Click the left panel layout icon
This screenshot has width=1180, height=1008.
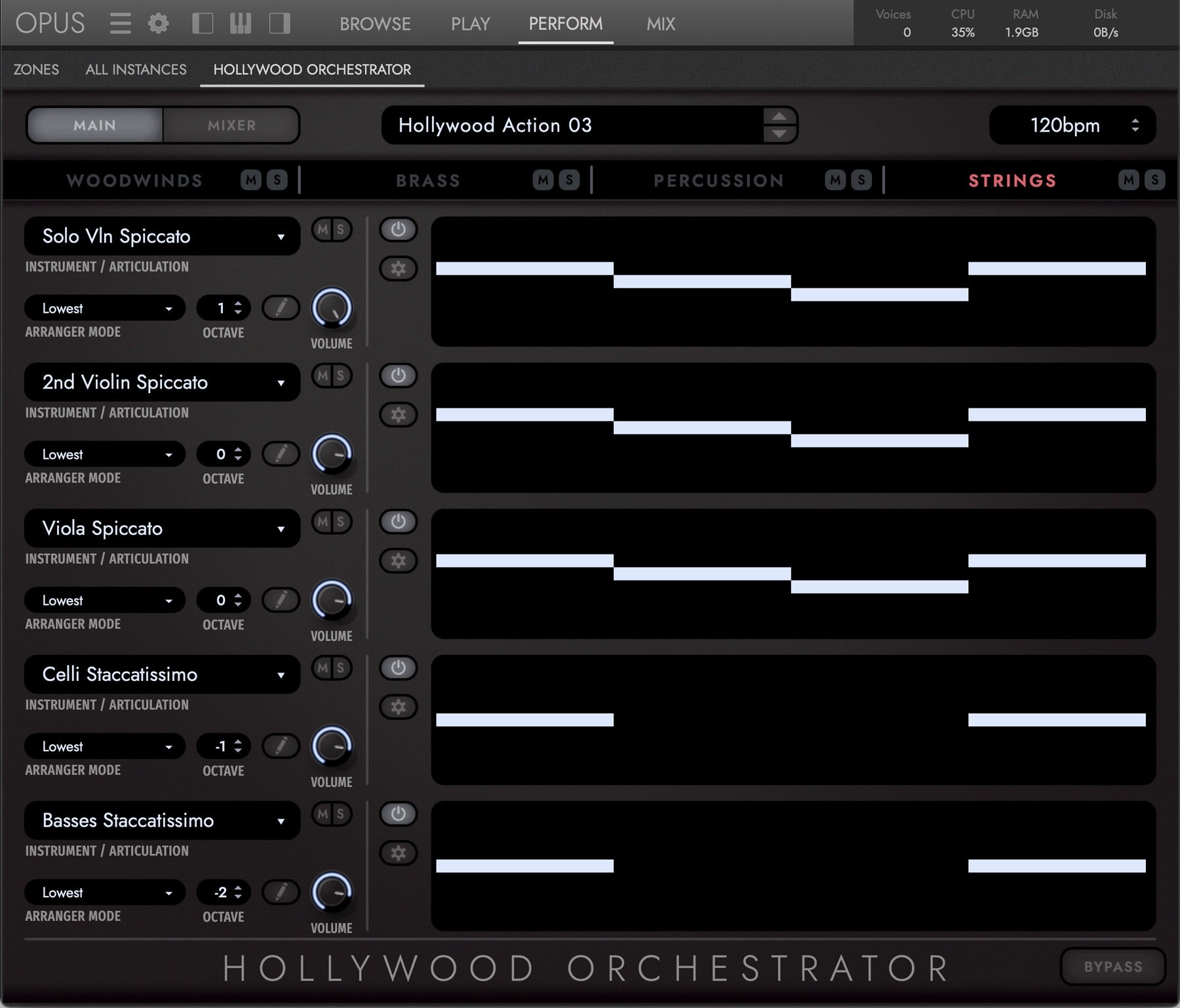(204, 22)
